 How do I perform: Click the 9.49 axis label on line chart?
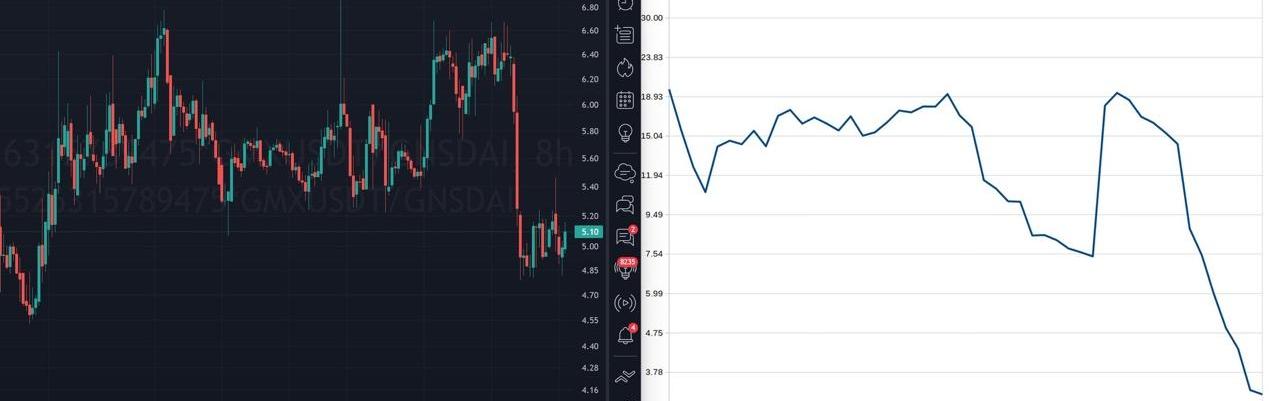654,215
